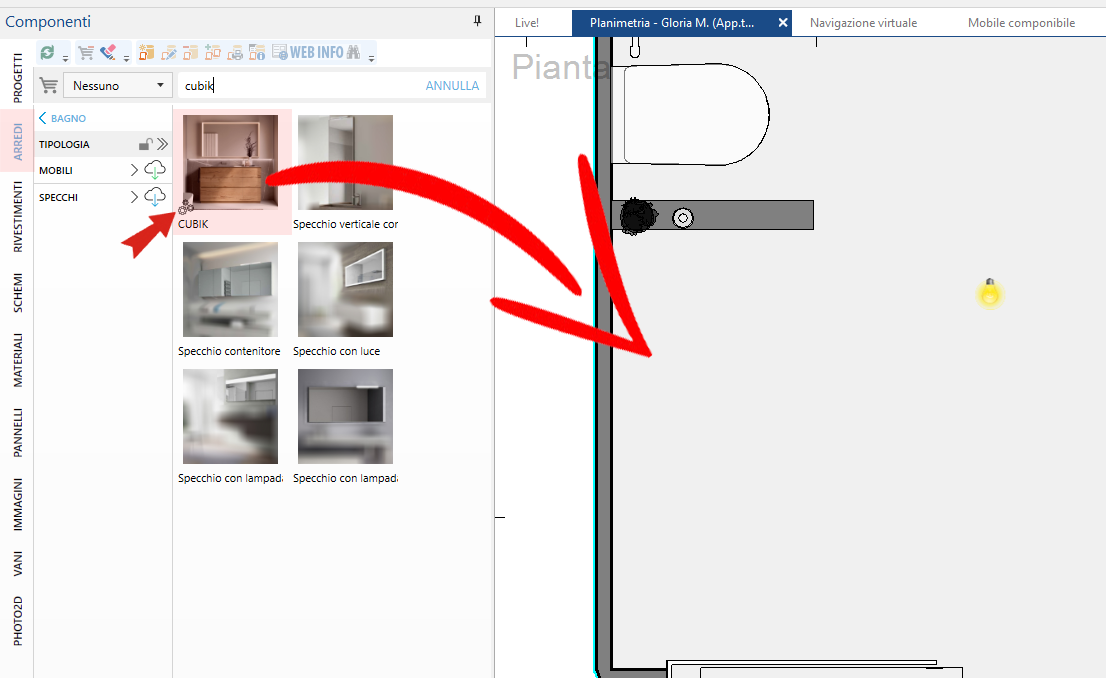Select the toilet shape in plan
This screenshot has width=1106, height=678.
[x=691, y=114]
